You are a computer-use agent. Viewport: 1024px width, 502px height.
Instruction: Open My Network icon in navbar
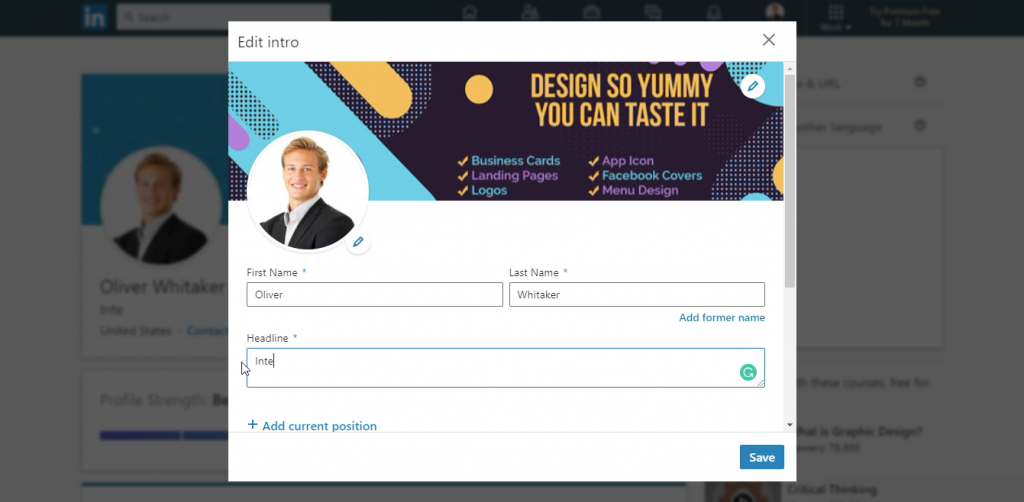(x=530, y=12)
